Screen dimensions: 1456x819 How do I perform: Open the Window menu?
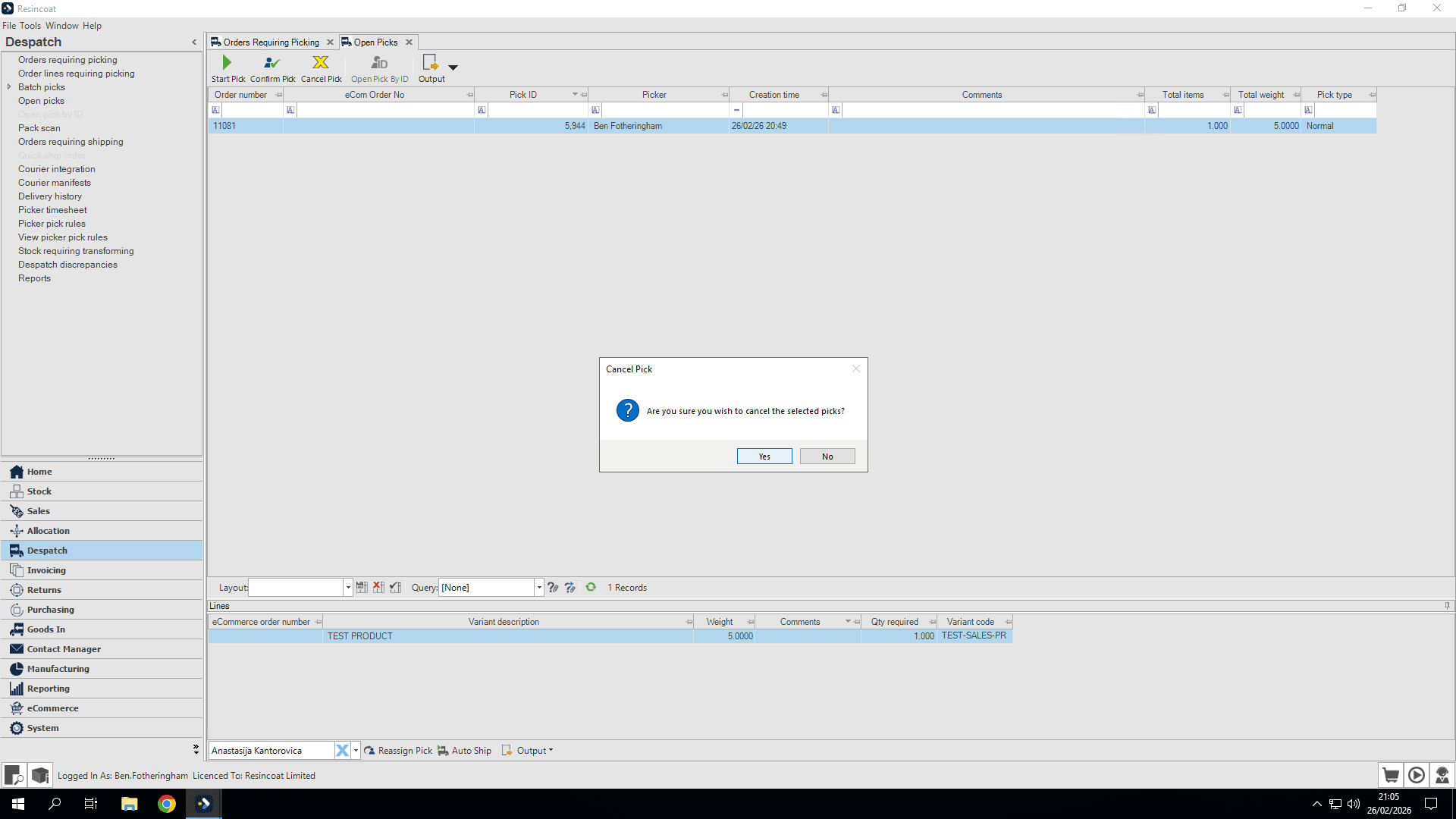coord(62,26)
